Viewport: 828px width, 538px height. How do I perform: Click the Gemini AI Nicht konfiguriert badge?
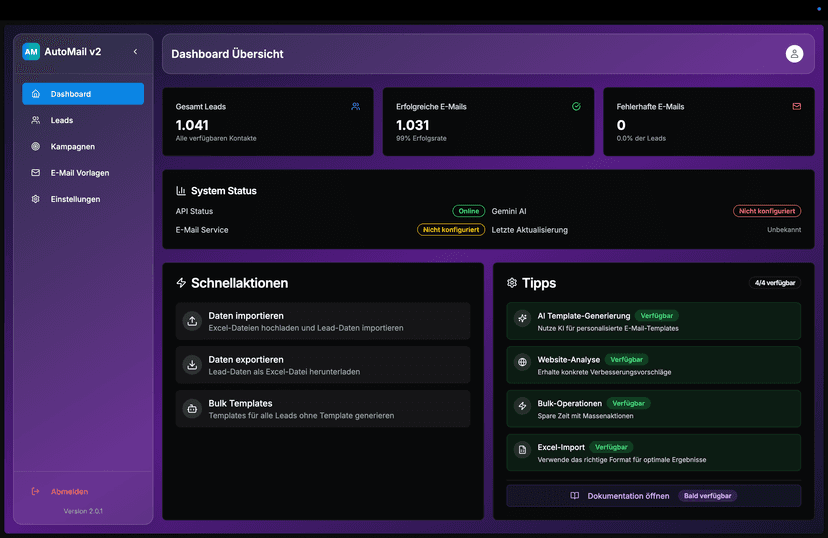[767, 211]
